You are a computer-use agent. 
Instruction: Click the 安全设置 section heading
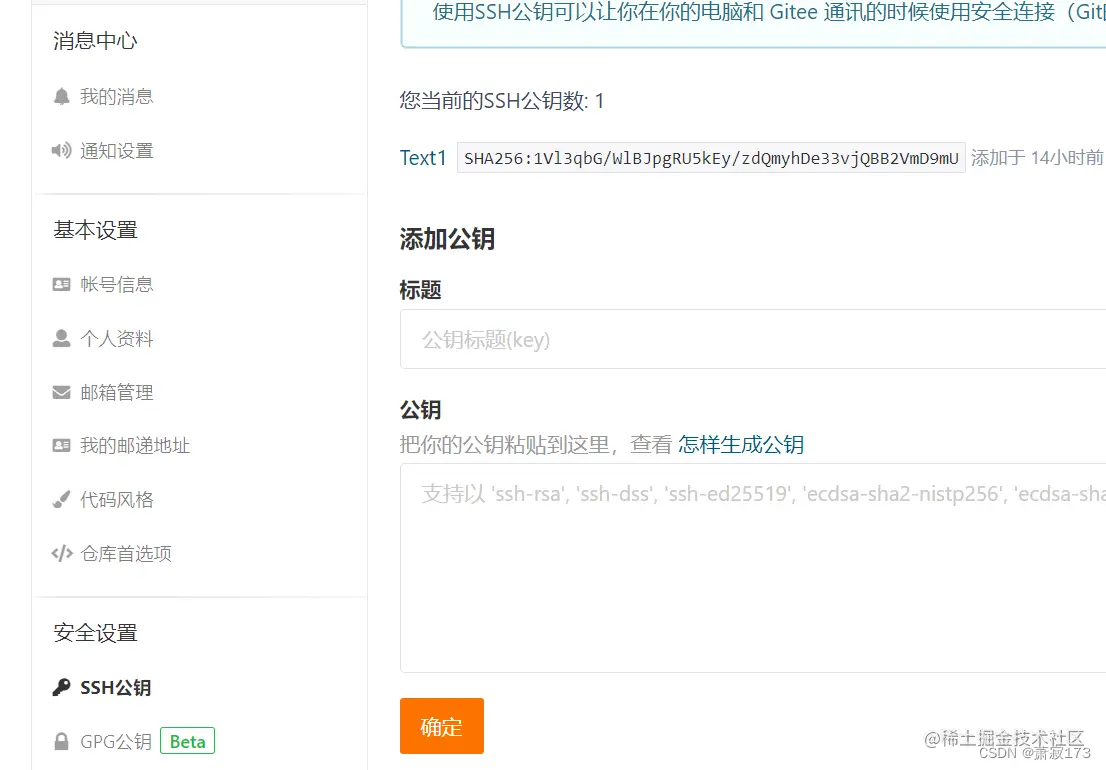click(x=95, y=633)
